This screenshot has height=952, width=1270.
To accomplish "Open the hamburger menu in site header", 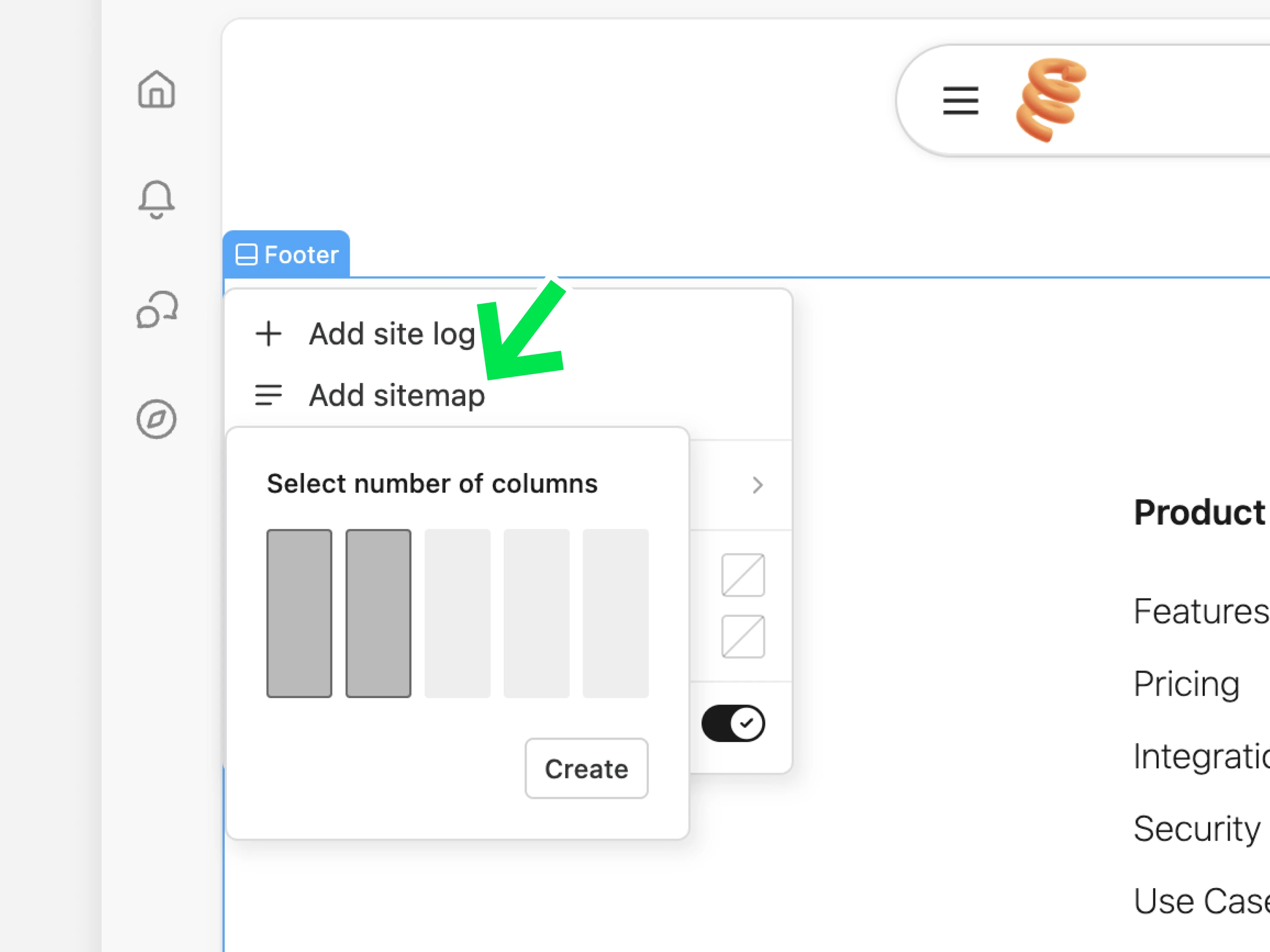I will pyautogui.click(x=961, y=100).
